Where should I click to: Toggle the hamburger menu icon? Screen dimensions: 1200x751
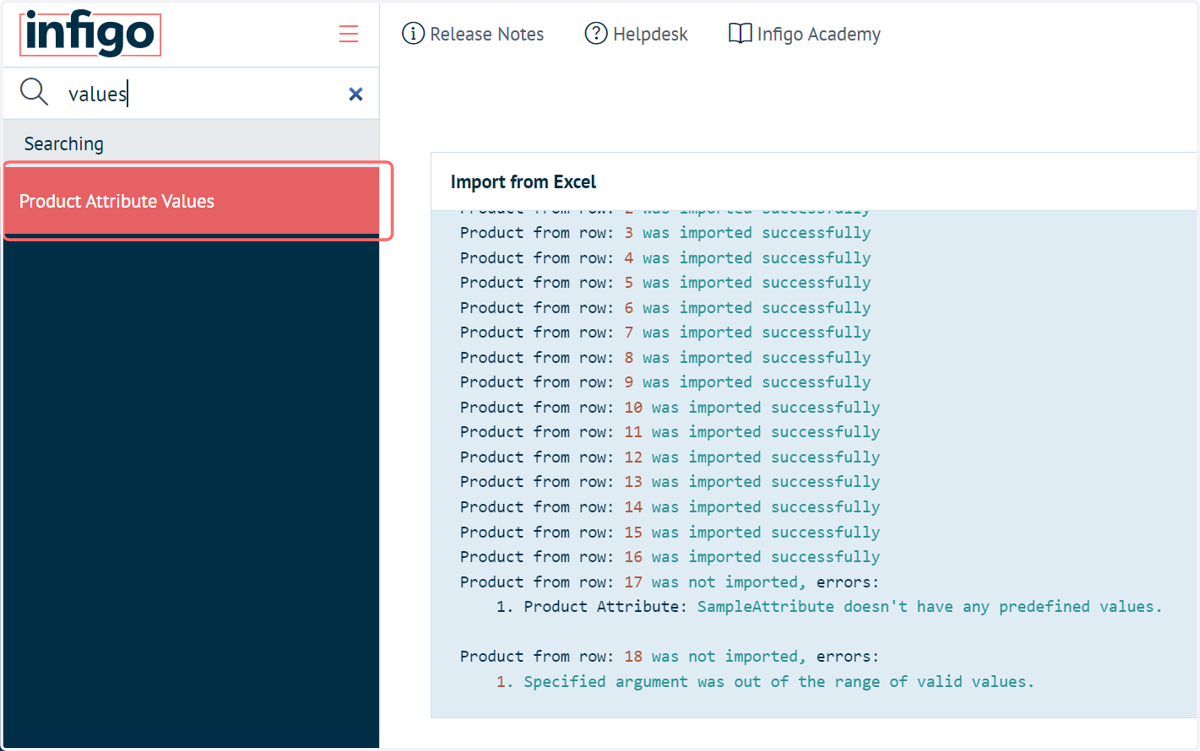click(x=348, y=34)
